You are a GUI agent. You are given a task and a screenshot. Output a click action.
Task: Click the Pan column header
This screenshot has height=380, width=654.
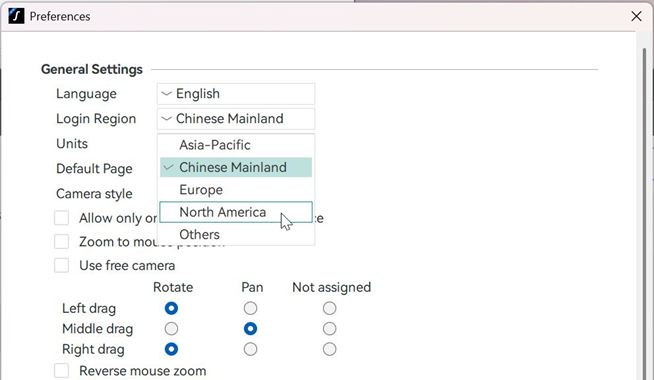tap(252, 287)
